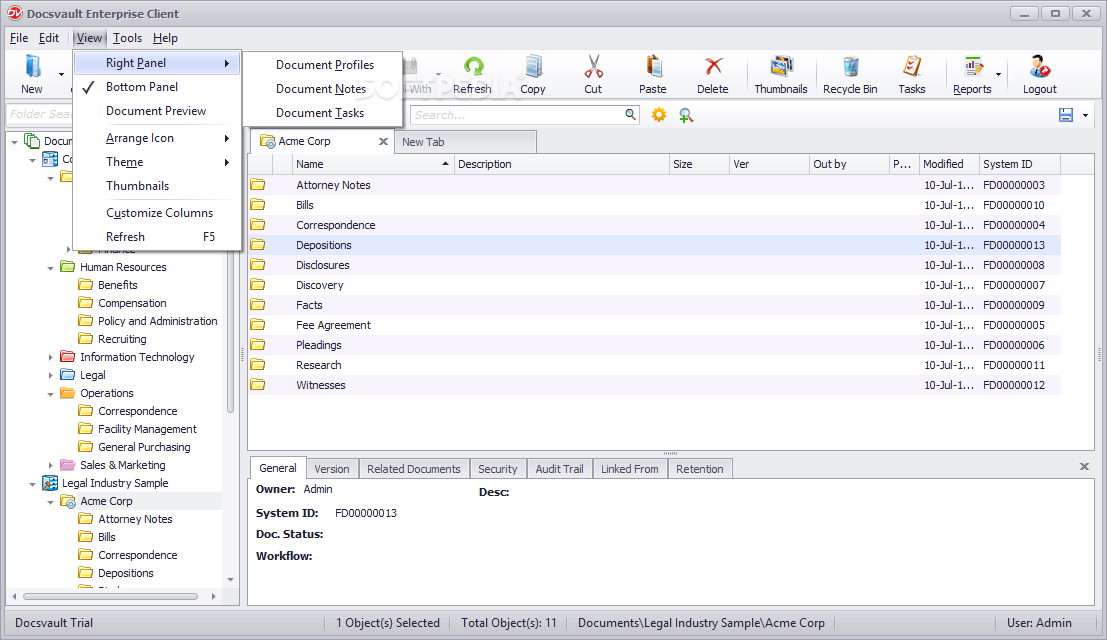Click the Delete red X icon

pyautogui.click(x=713, y=66)
